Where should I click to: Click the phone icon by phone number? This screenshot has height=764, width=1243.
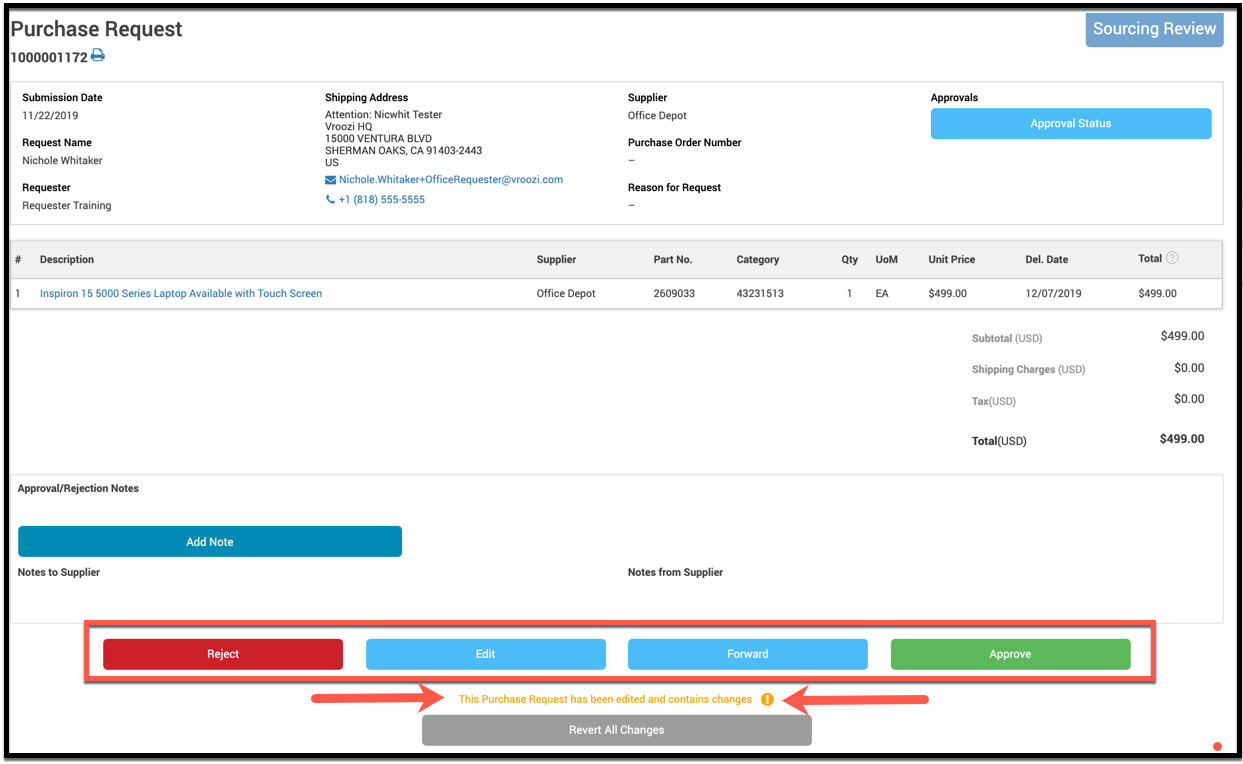tap(330, 200)
